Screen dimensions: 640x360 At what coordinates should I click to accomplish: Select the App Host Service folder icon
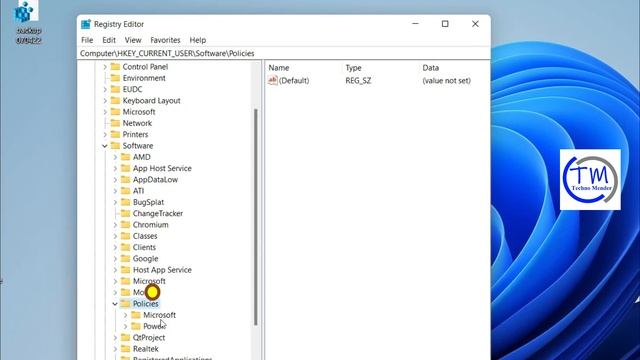click(126, 168)
